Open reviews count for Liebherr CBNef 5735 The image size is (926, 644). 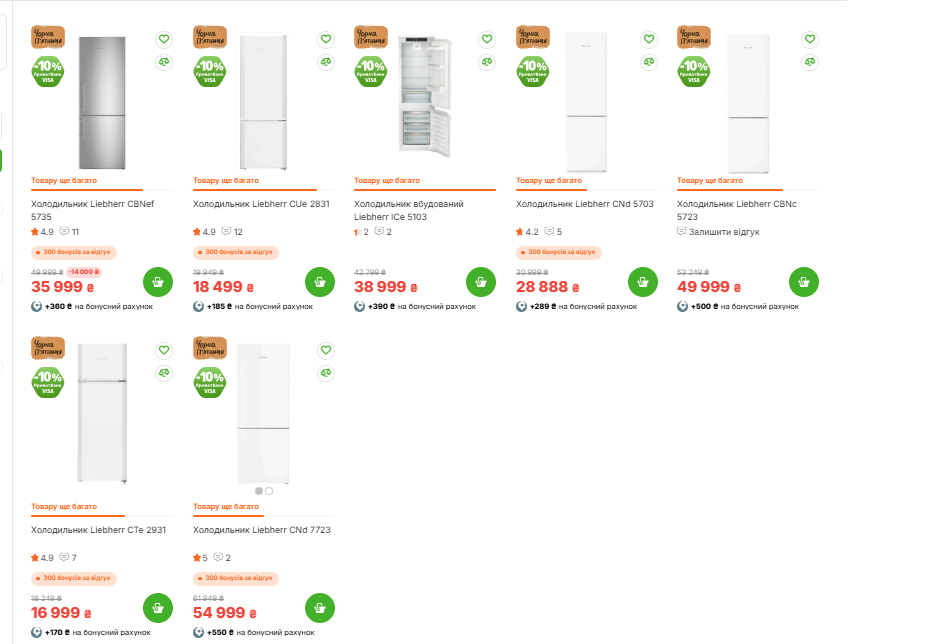click(x=69, y=232)
